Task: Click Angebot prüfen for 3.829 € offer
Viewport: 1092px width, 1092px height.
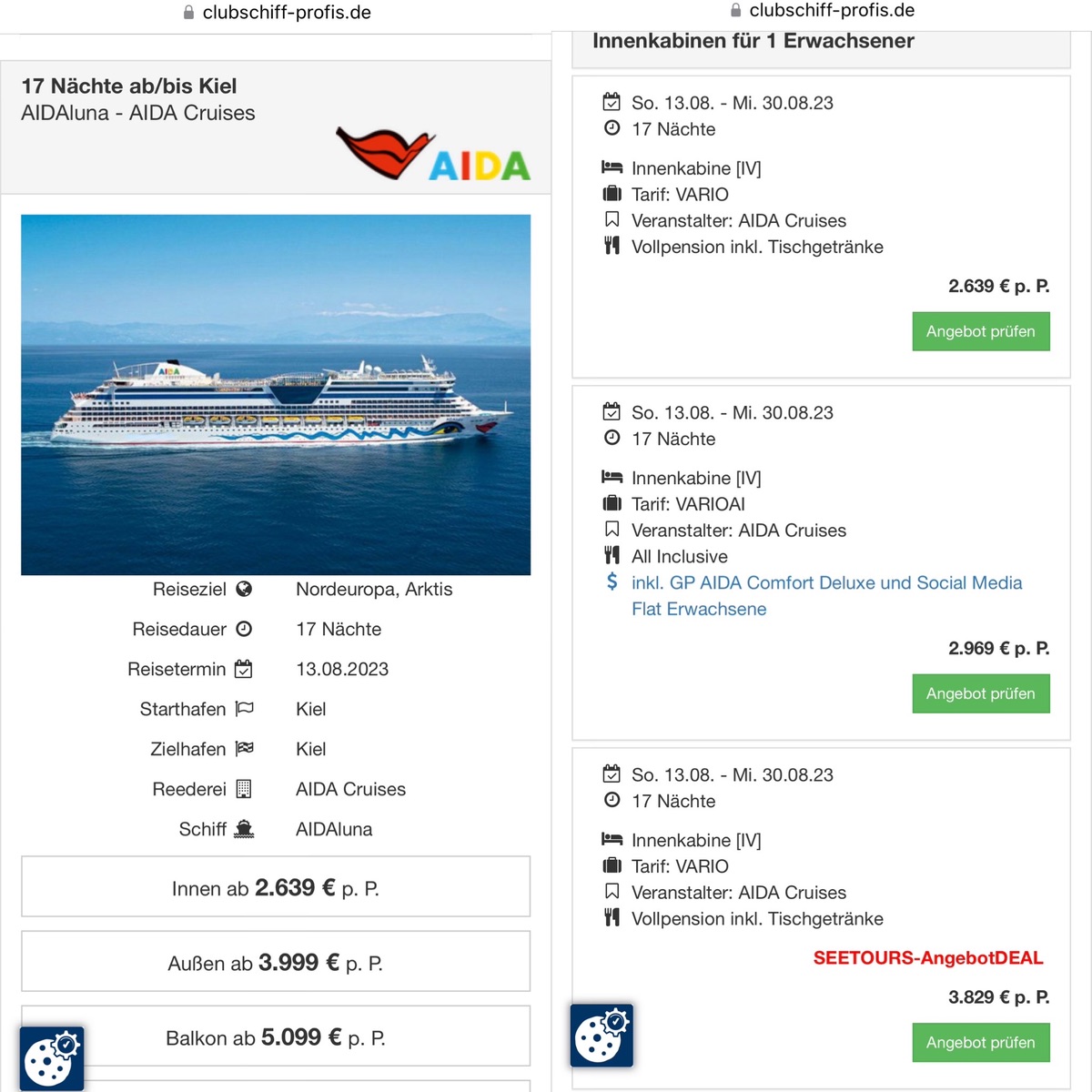Action: click(981, 1042)
